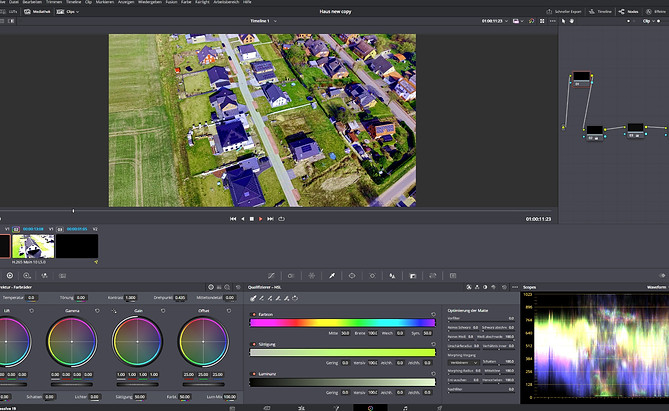
Task: Jump to the first frame
Action: pyautogui.click(x=233, y=218)
